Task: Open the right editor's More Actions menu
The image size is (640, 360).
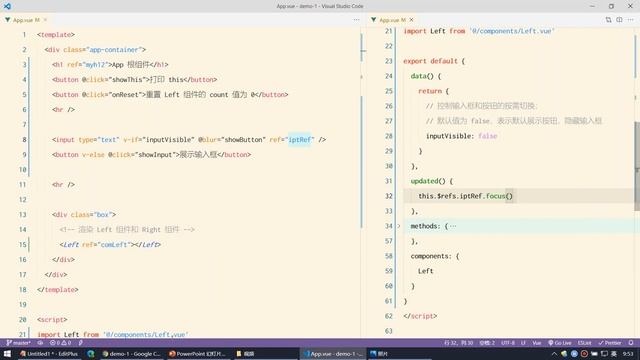Action: coord(631,20)
